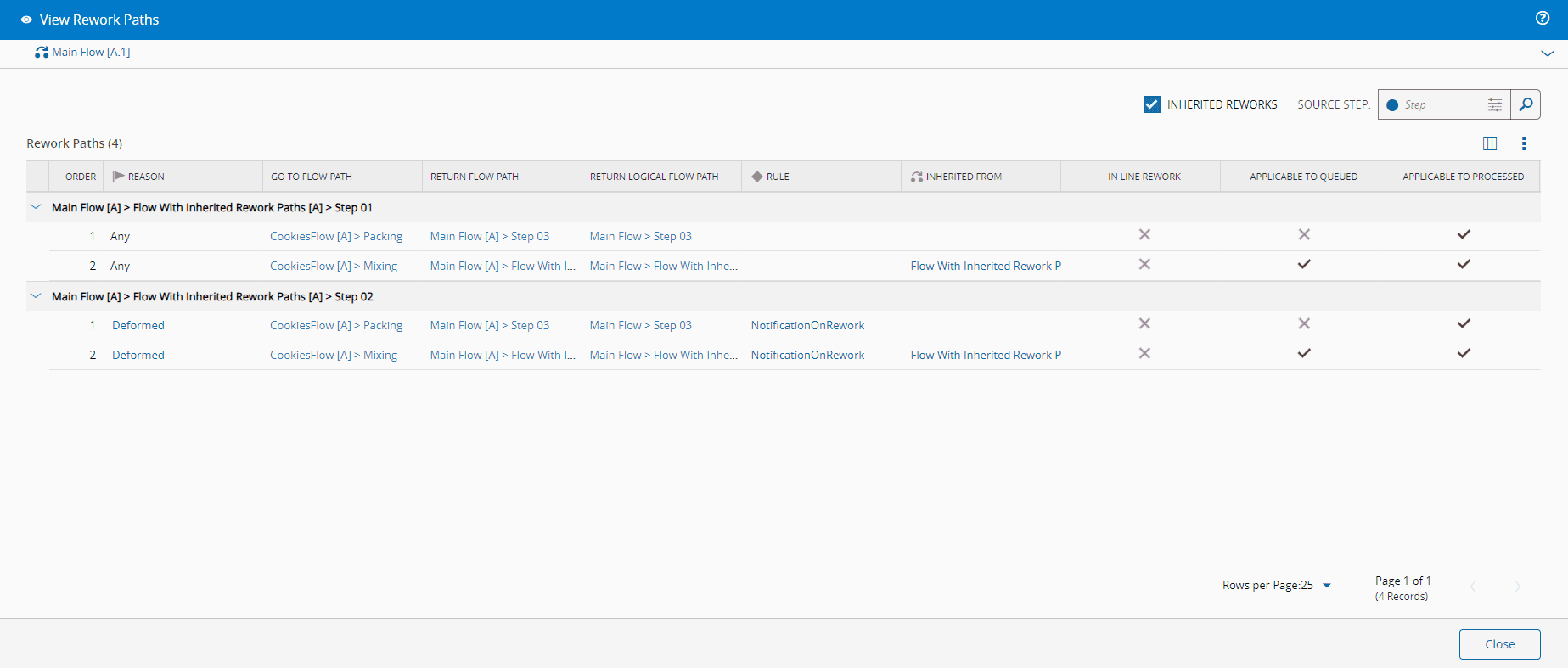Click the eye icon beside View Rework Paths
The height and width of the screenshot is (668, 1568).
[x=26, y=20]
